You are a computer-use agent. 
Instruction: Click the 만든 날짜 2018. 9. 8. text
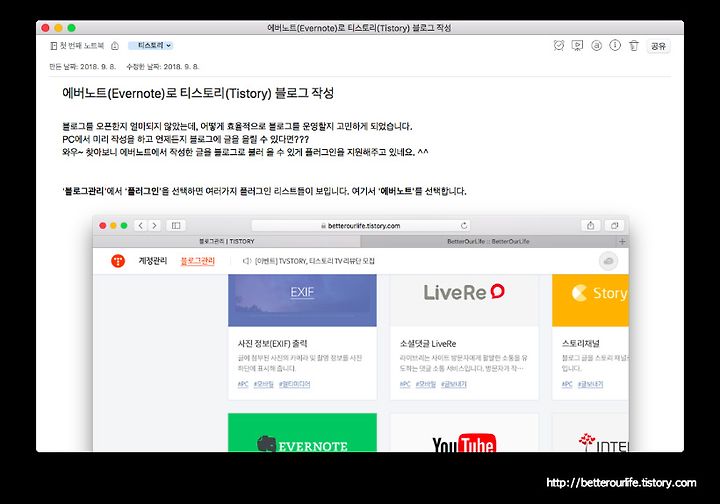coord(83,67)
